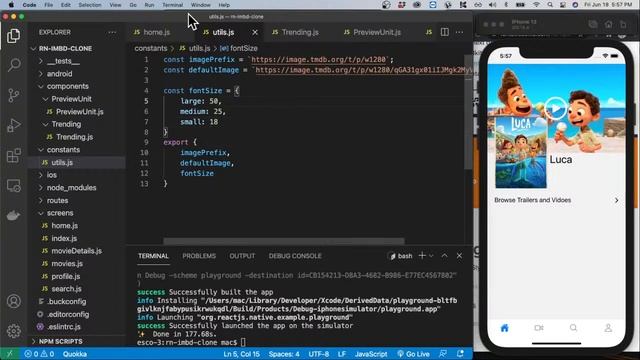Open the Selection menu in menu bar
This screenshot has width=640, height=360.
pos(90,5)
